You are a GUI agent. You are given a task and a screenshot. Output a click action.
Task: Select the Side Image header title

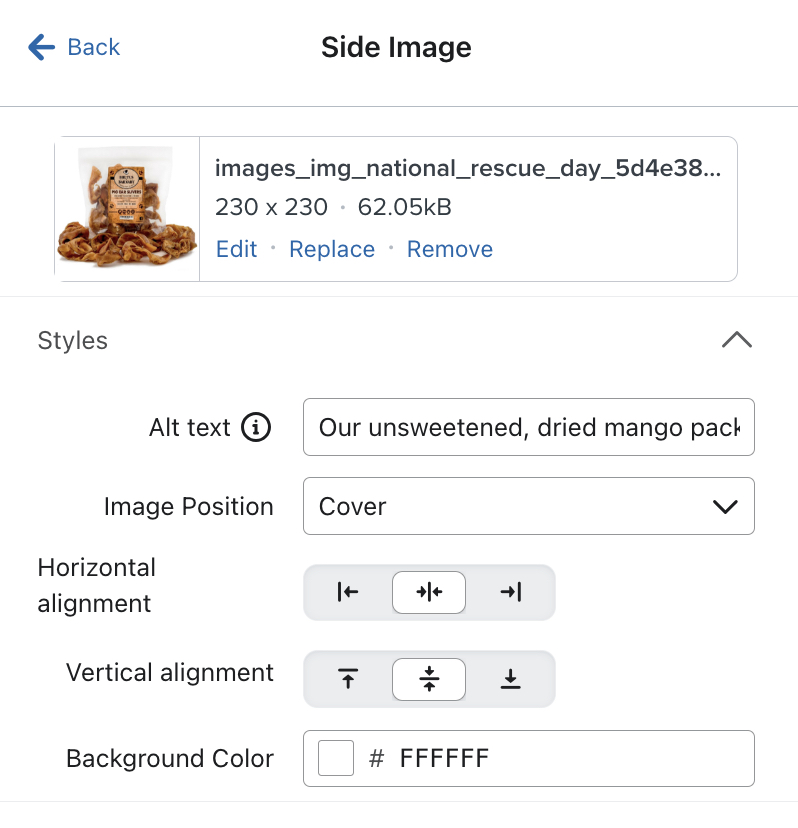(x=396, y=46)
